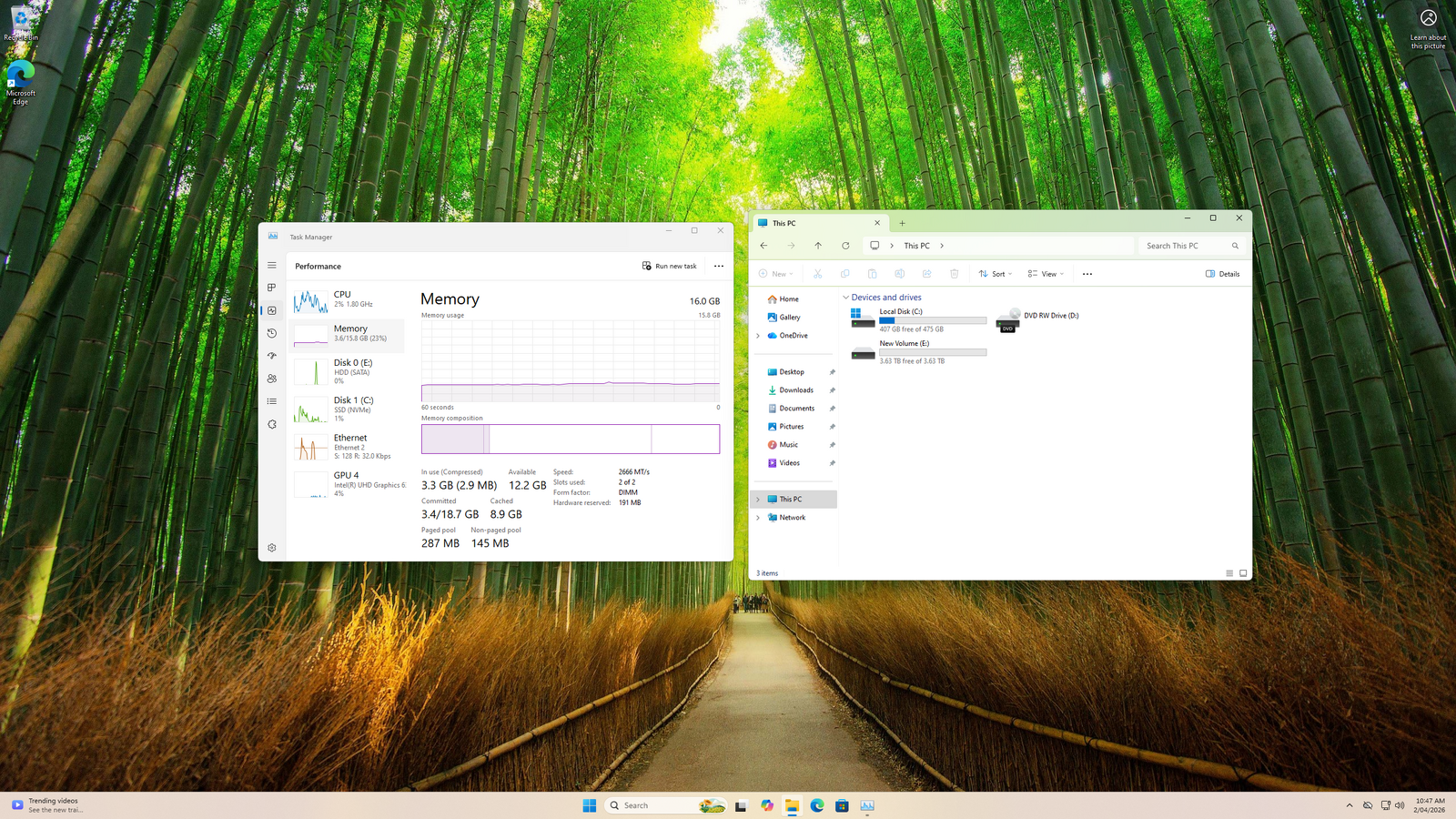Screen dimensions: 1456x819
Task: Open the Sort dropdown in File Explorer
Action: [x=995, y=274]
